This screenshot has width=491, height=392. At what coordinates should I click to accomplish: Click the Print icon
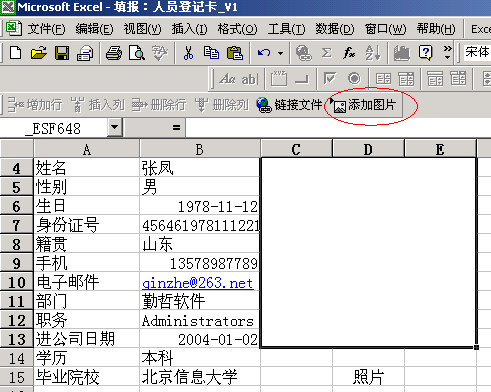click(114, 53)
